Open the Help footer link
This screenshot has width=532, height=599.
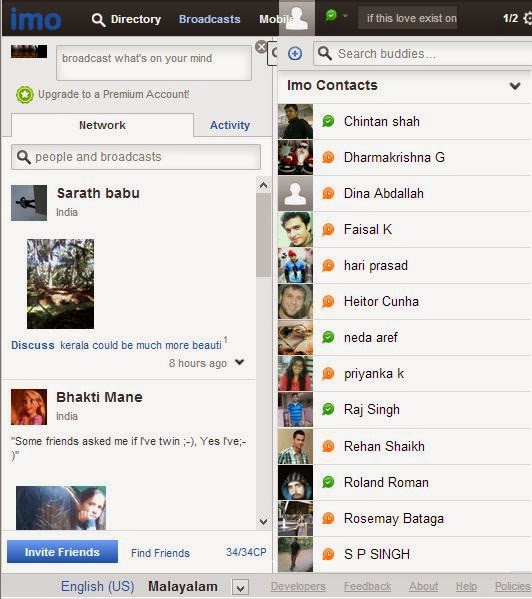466,586
